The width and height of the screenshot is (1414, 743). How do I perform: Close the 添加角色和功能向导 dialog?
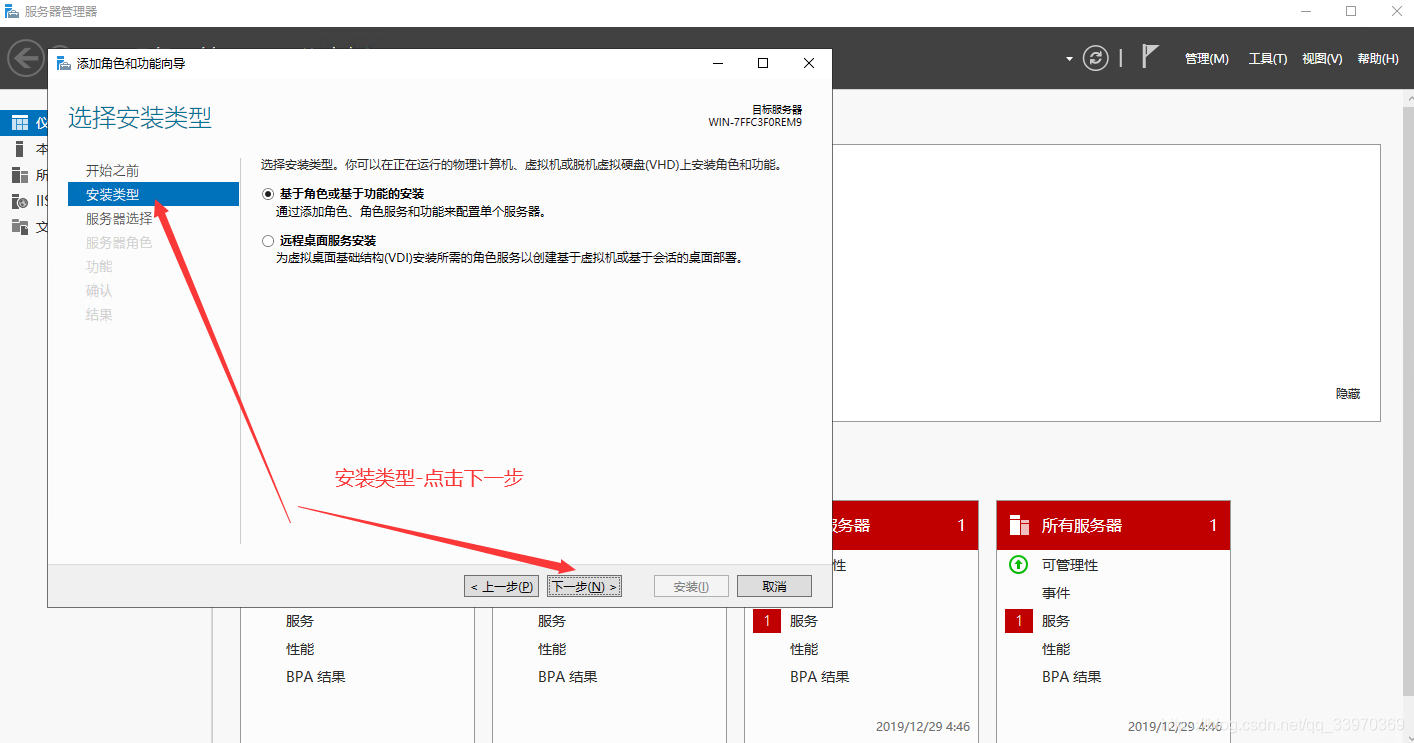pos(809,63)
